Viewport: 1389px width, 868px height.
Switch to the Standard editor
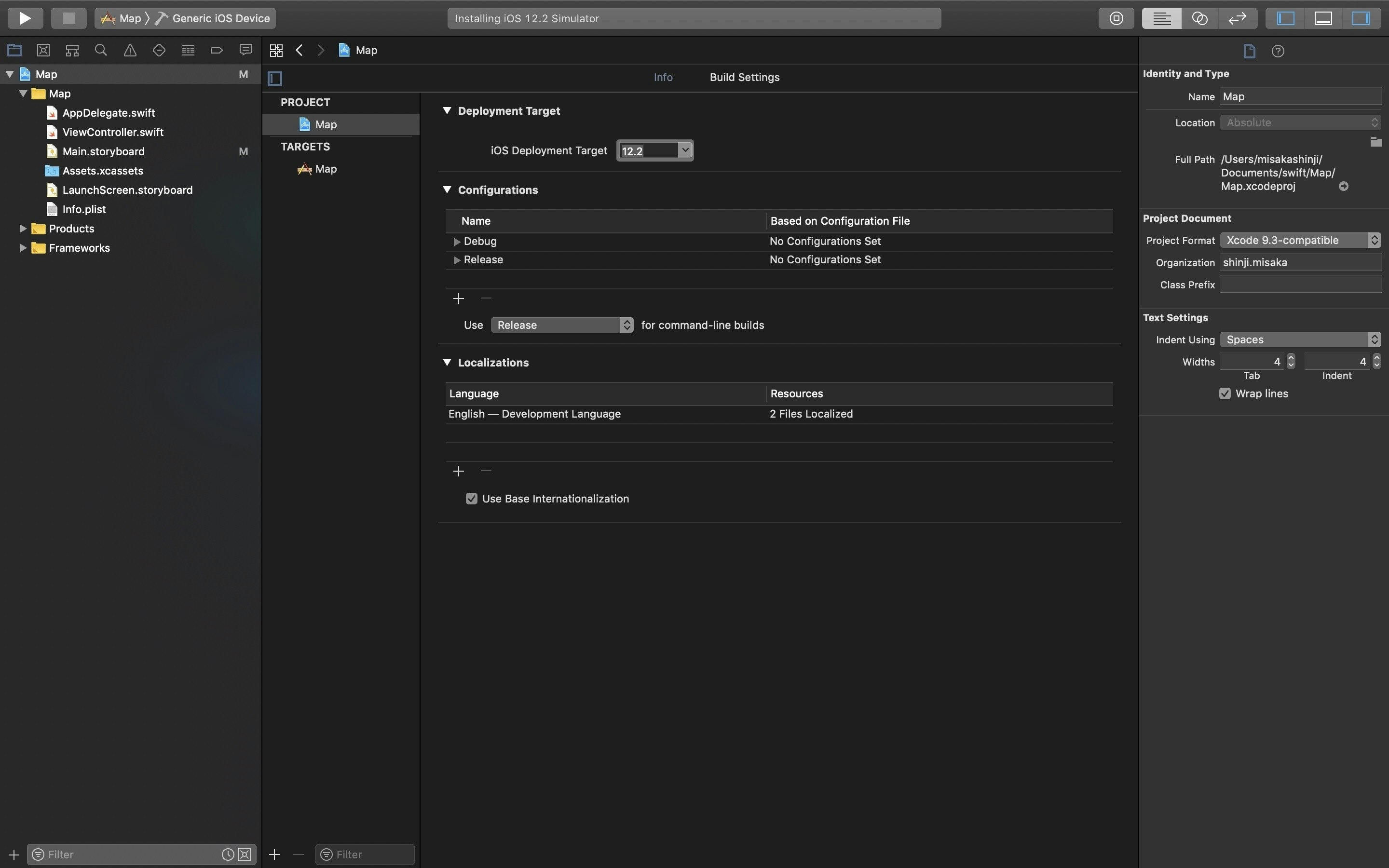pyautogui.click(x=1162, y=18)
